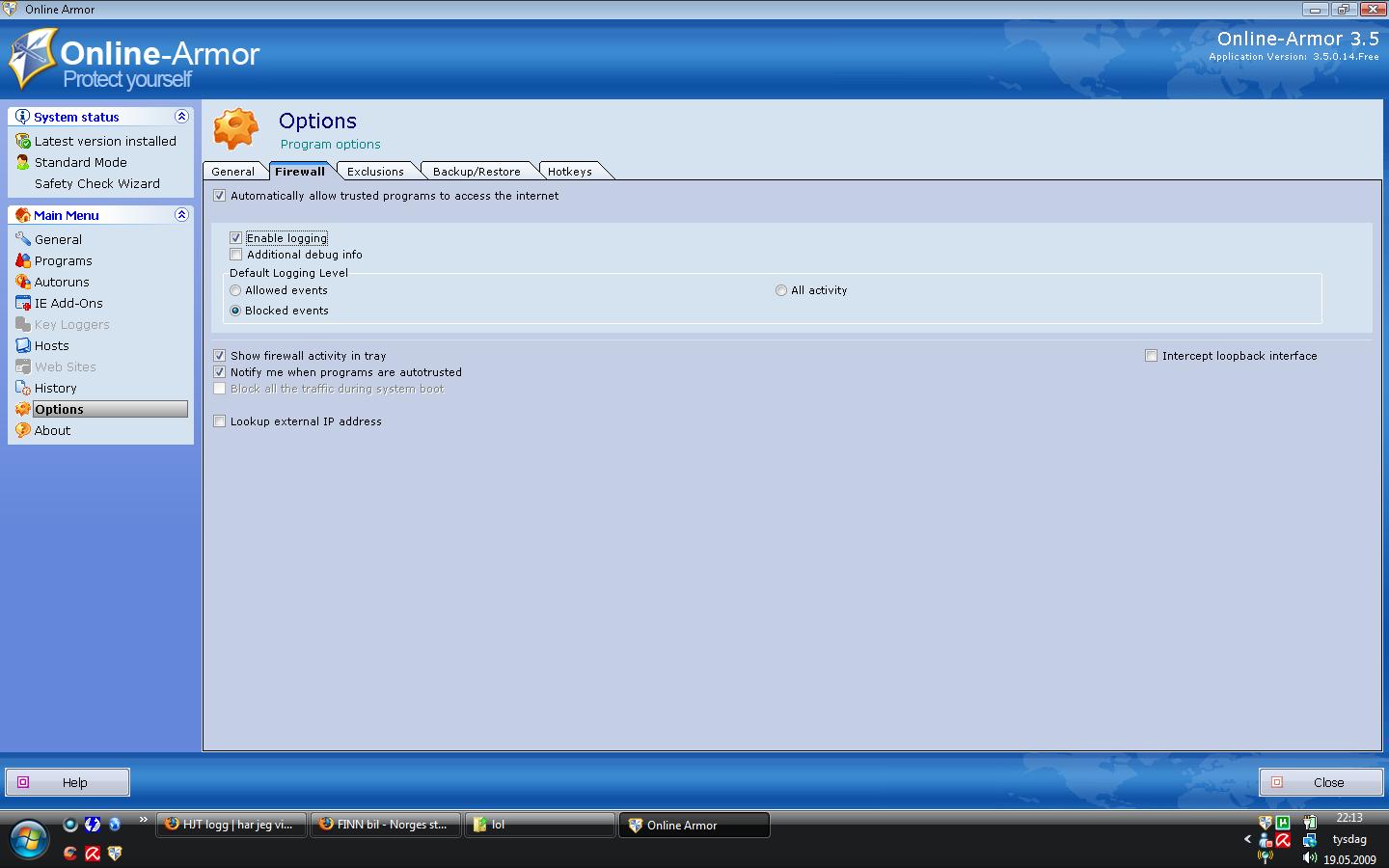Image resolution: width=1389 pixels, height=868 pixels.
Task: Launch the Safety Check Wizard
Action: point(97,183)
